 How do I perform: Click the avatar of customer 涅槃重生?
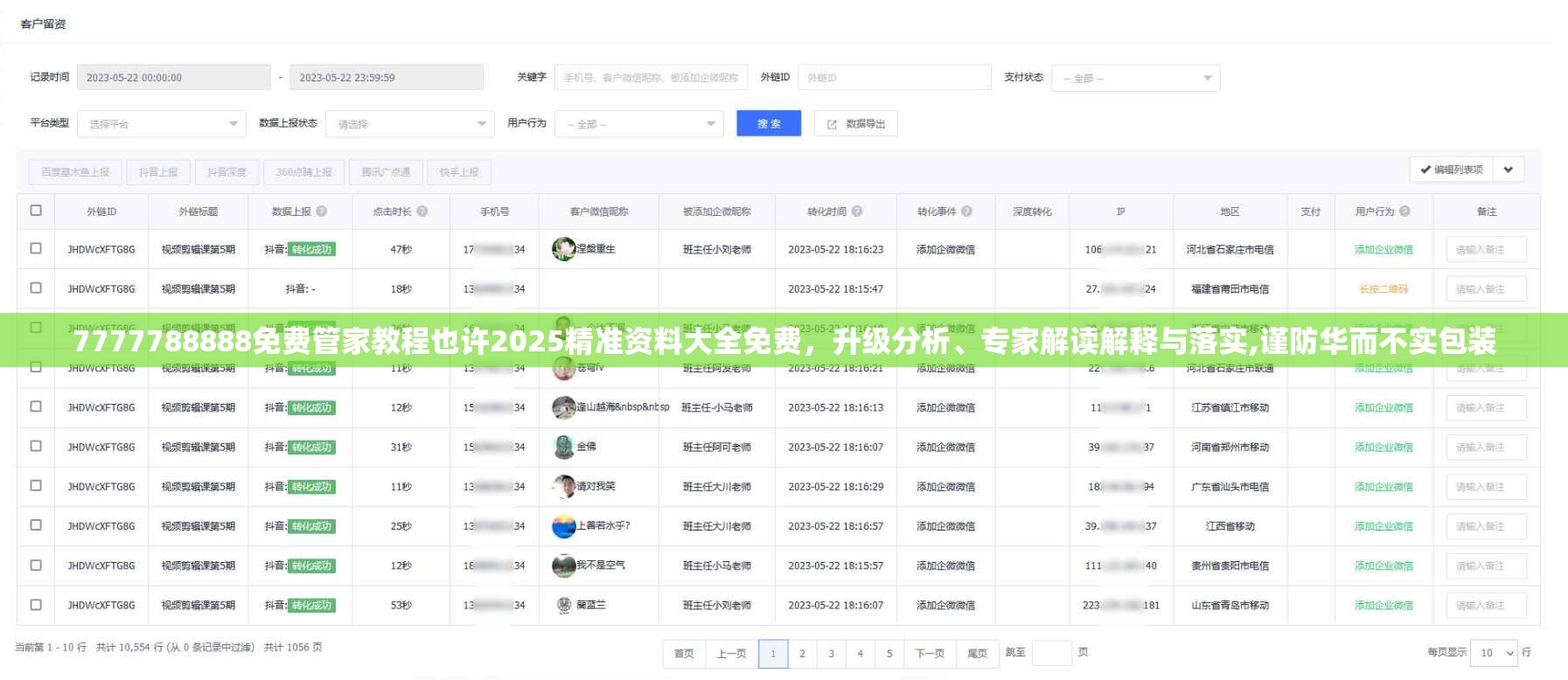tap(563, 249)
